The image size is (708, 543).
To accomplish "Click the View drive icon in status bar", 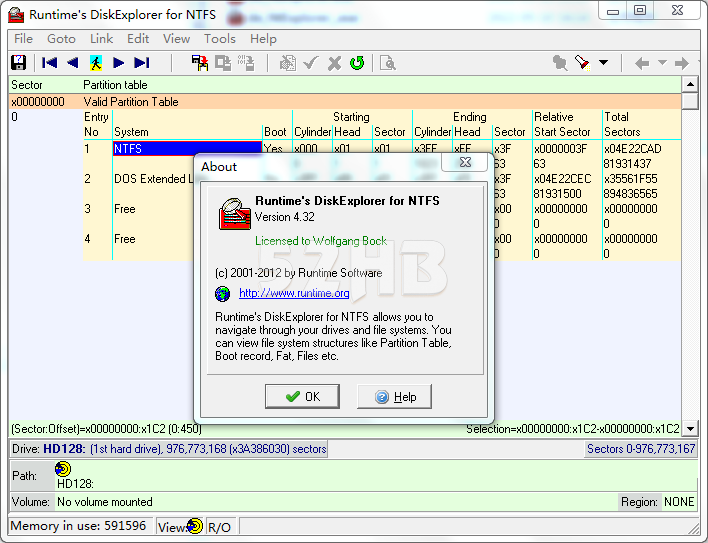I will pos(195,526).
